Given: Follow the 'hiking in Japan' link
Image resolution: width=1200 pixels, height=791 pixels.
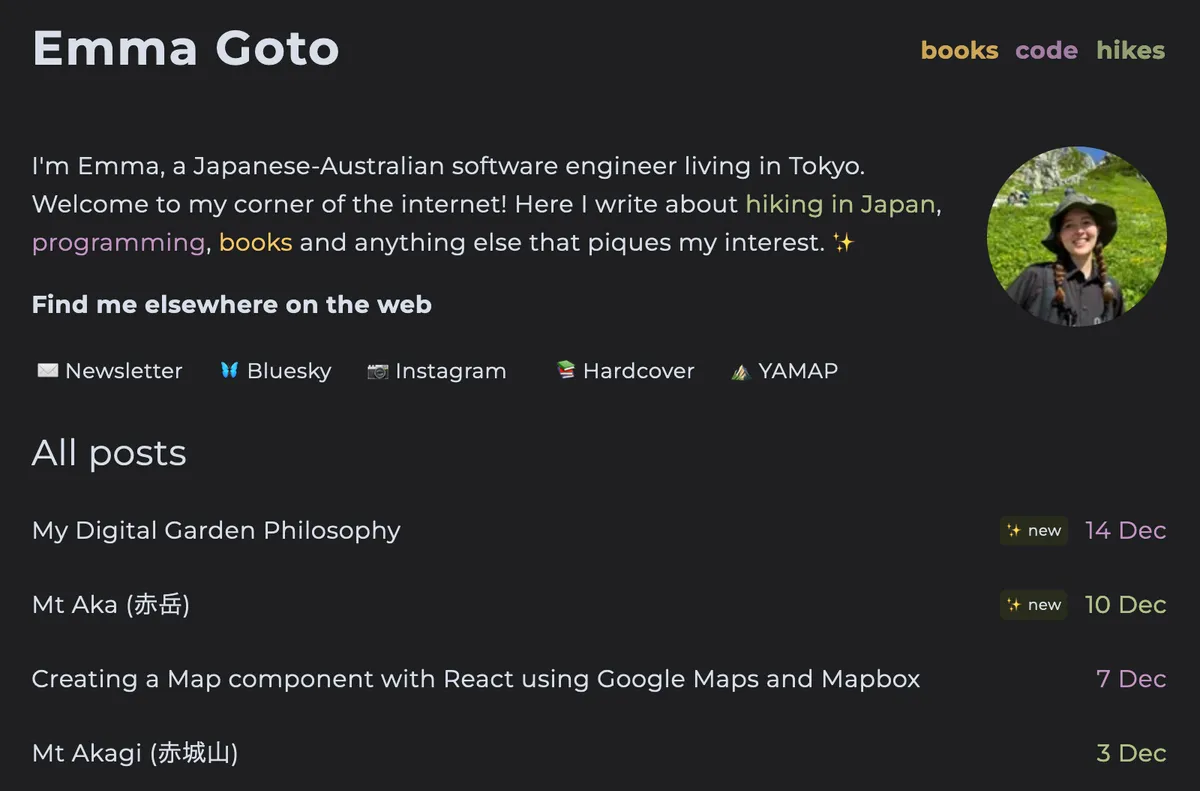Looking at the screenshot, I should [842, 204].
